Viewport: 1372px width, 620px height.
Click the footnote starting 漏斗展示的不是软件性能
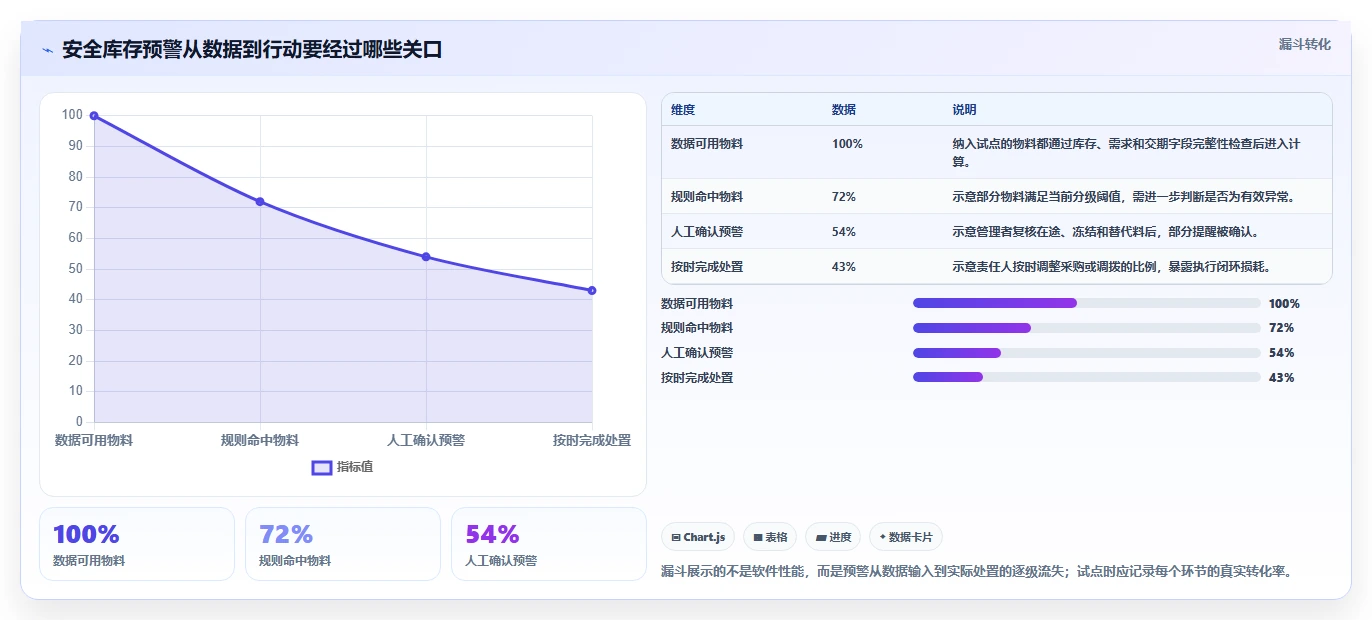978,572
